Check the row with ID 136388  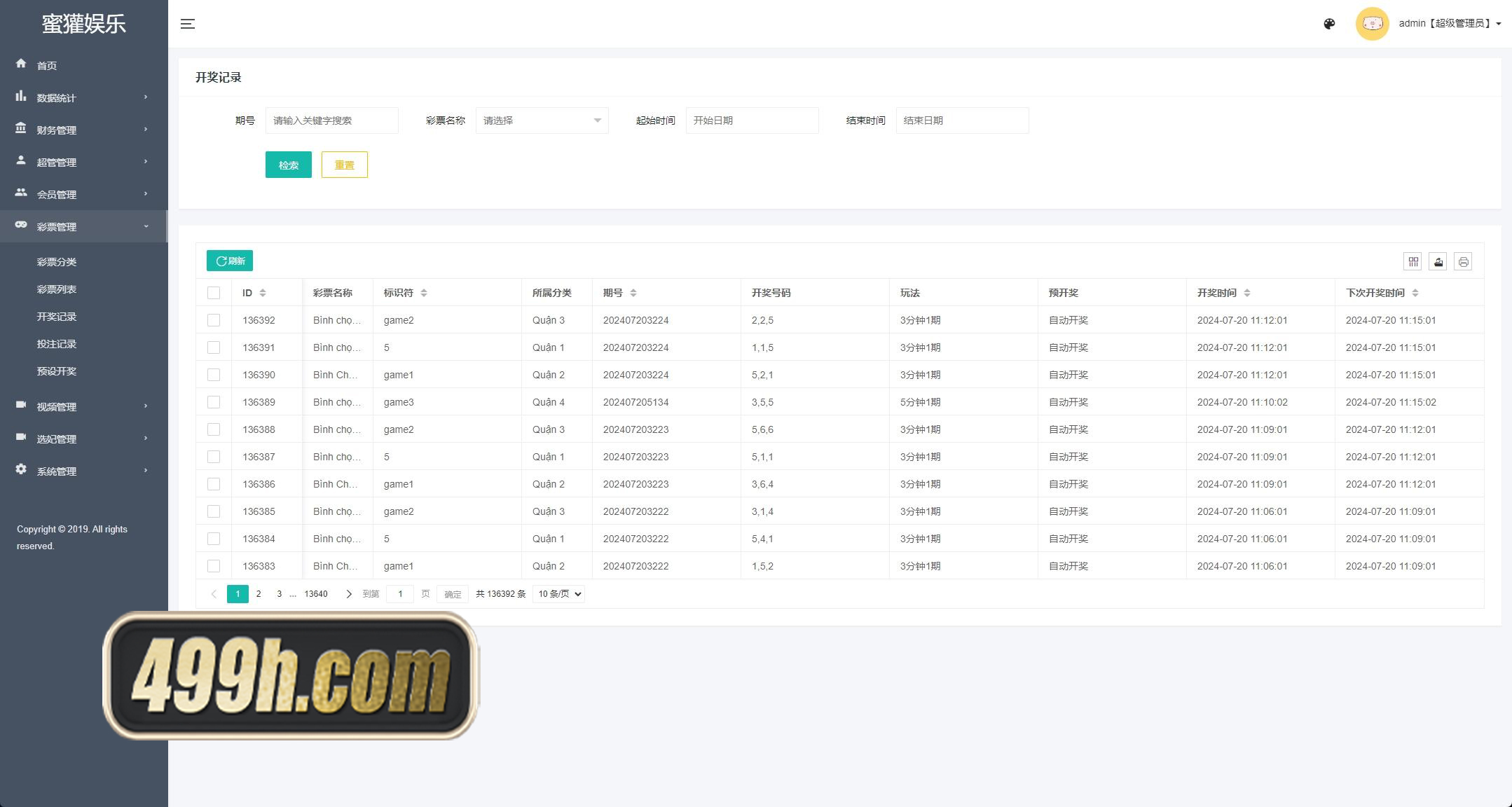214,429
